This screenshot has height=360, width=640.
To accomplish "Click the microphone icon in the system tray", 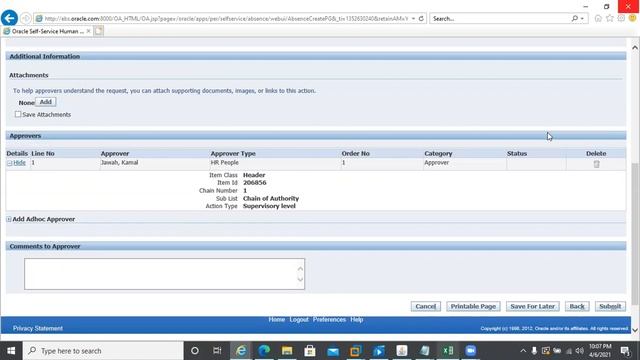I will pyautogui.click(x=534, y=351).
